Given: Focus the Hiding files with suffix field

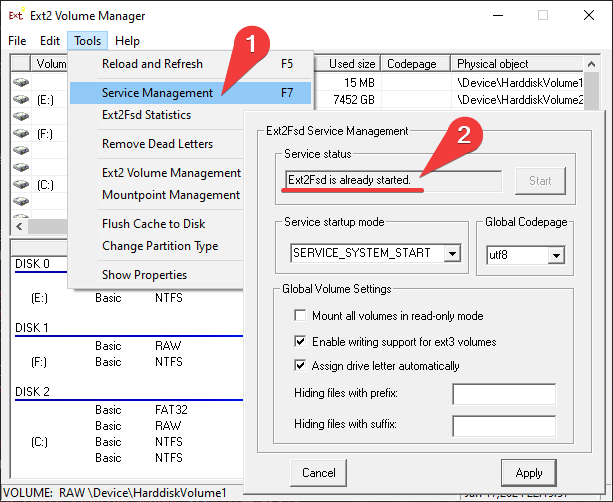Looking at the screenshot, I should tap(503, 426).
